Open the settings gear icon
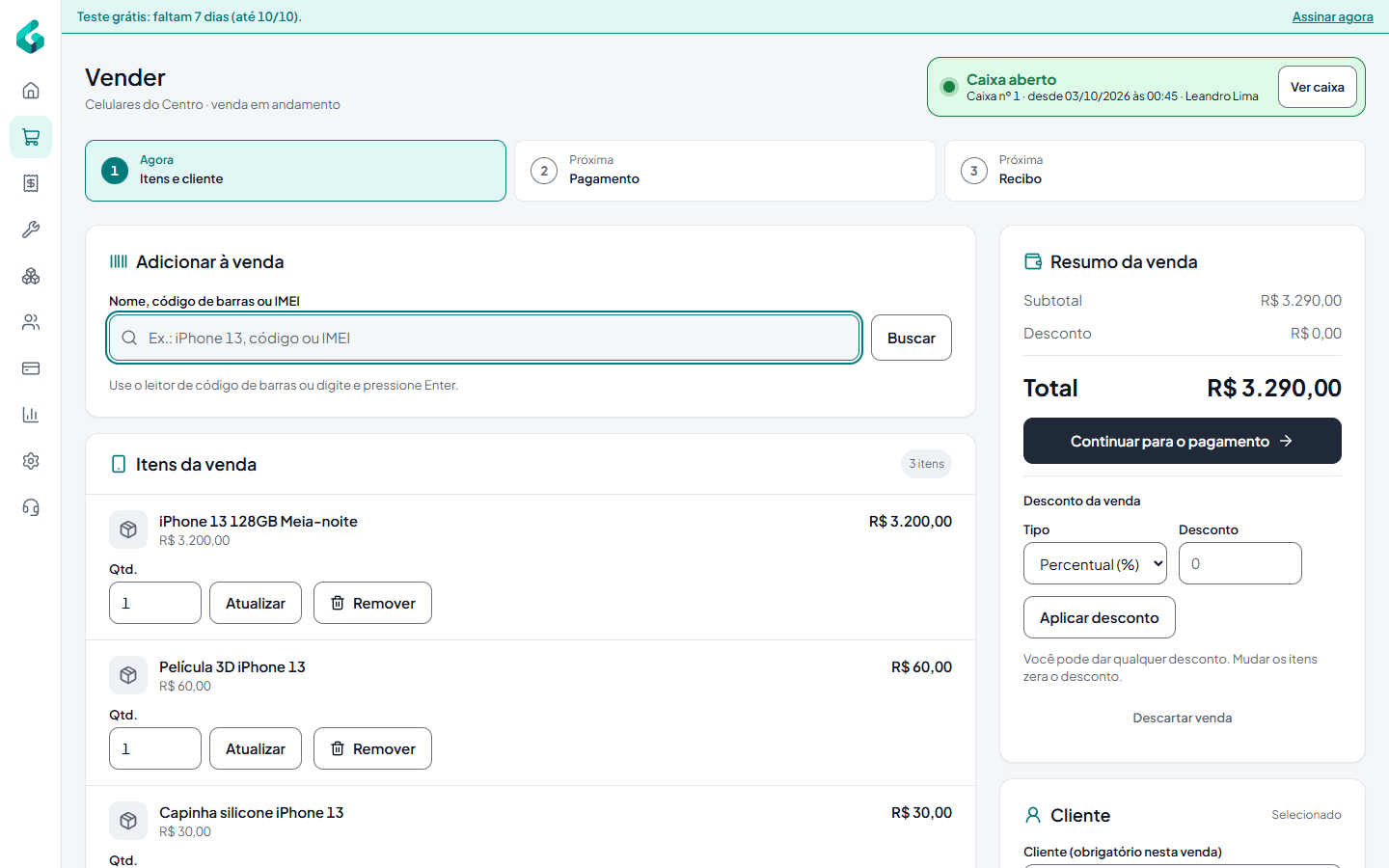This screenshot has height=868, width=1389. pyautogui.click(x=31, y=461)
